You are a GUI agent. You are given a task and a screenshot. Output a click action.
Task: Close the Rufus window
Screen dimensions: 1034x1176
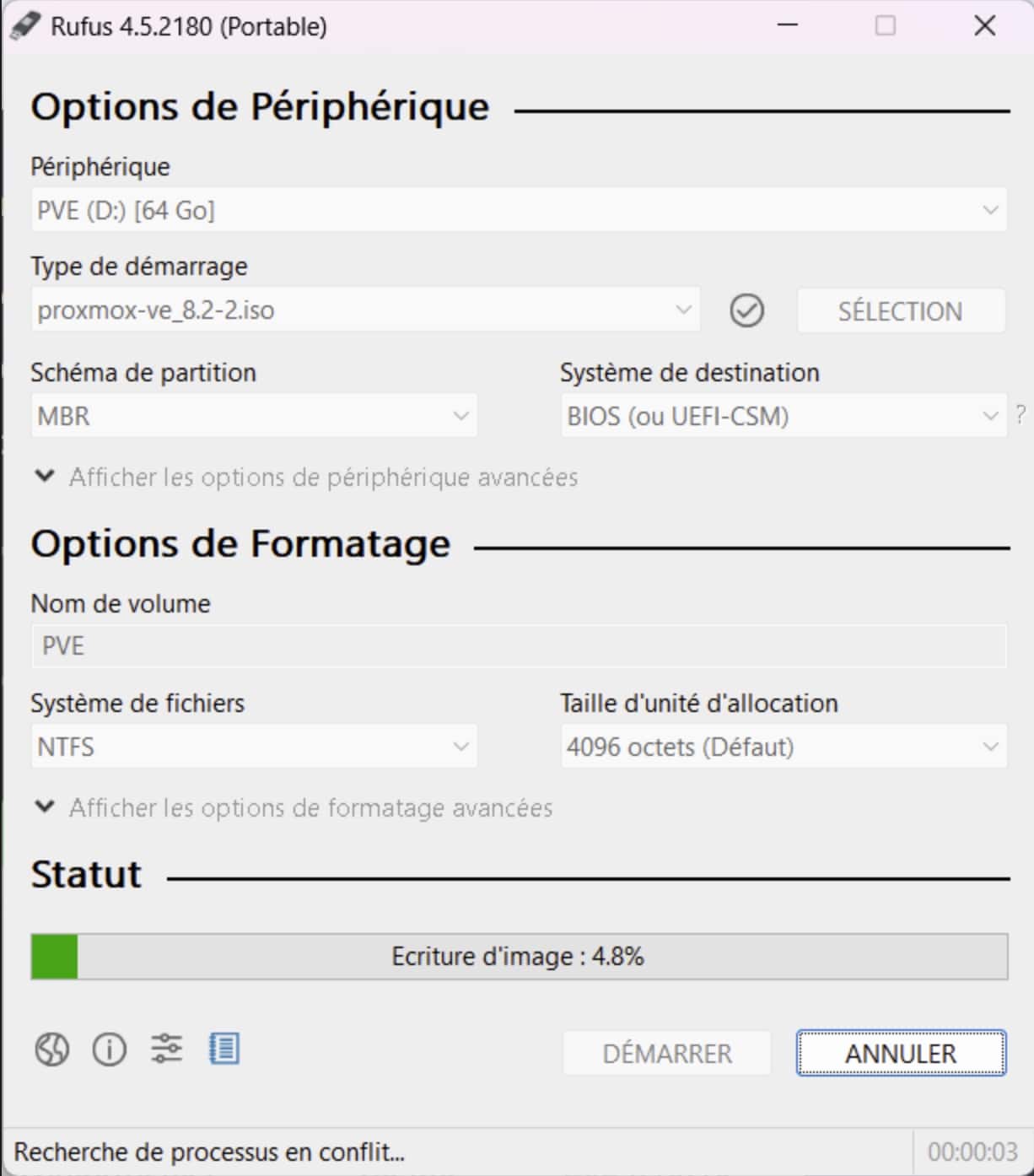click(985, 26)
